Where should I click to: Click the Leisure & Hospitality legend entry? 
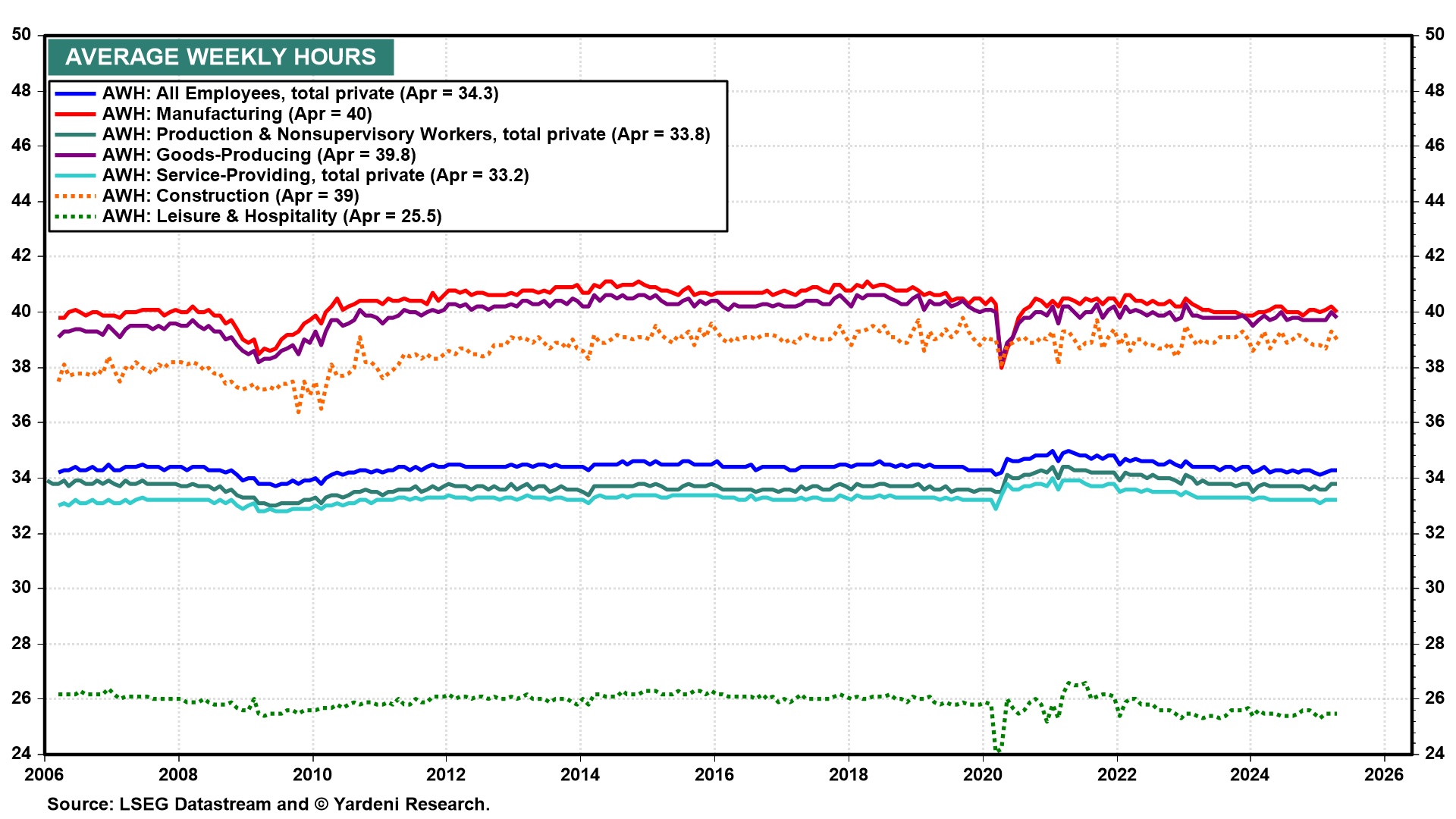(x=271, y=217)
